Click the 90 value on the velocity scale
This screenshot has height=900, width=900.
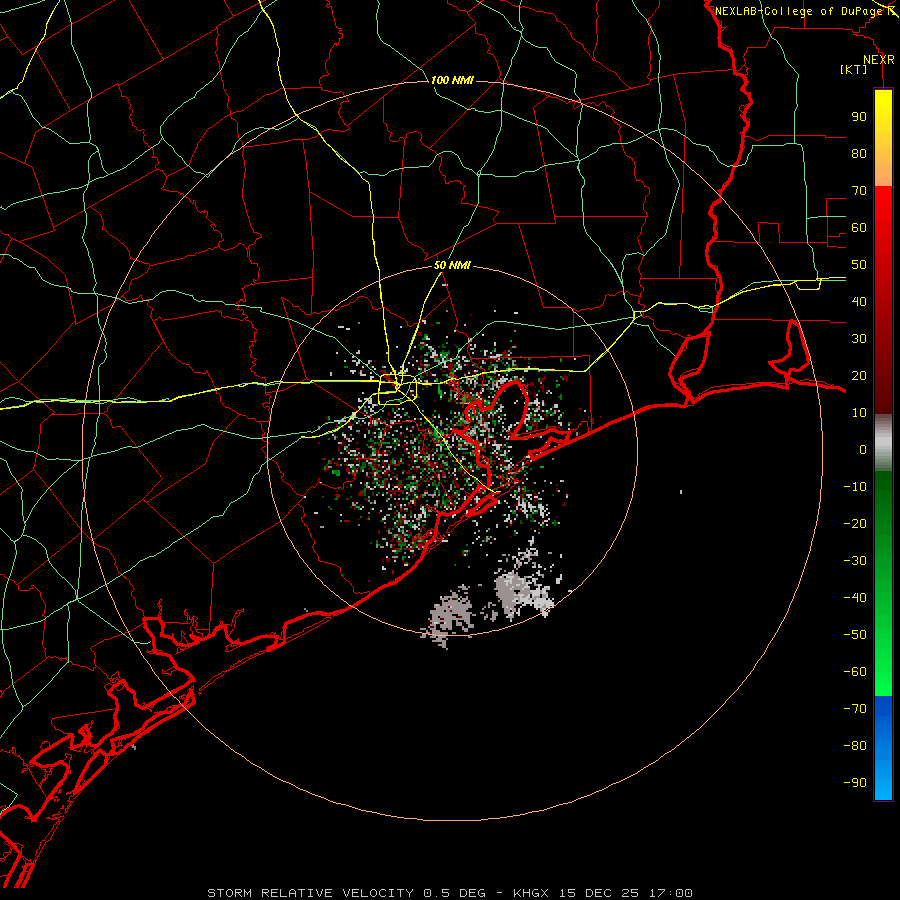(x=859, y=117)
